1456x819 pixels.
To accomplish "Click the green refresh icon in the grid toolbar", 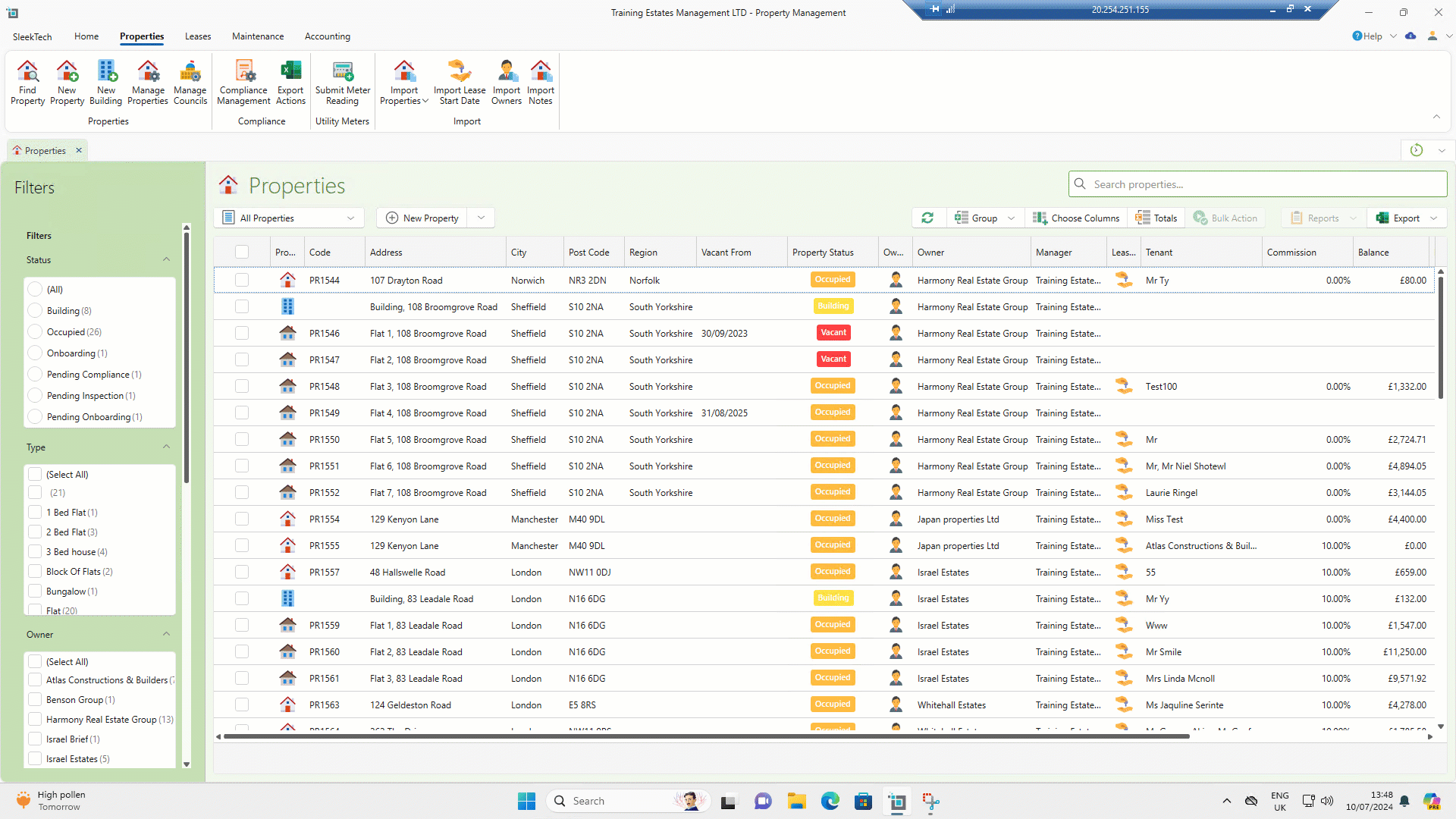I will 927,218.
